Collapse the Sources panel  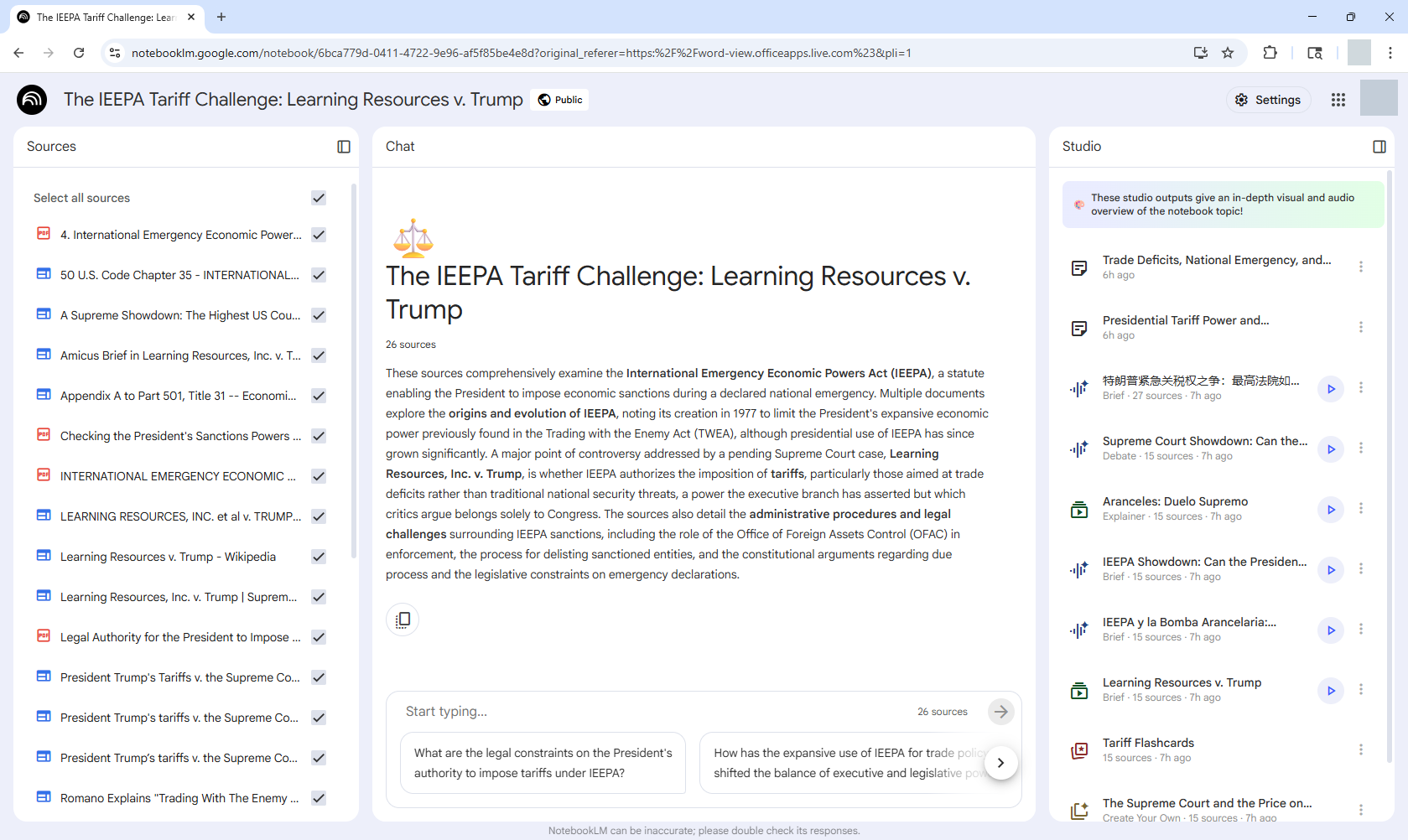tap(344, 147)
